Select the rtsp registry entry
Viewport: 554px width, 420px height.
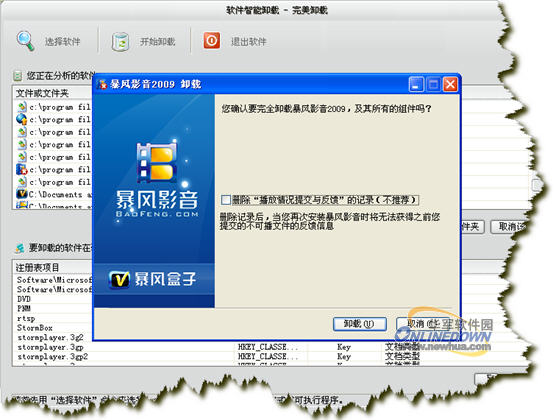click(26, 318)
